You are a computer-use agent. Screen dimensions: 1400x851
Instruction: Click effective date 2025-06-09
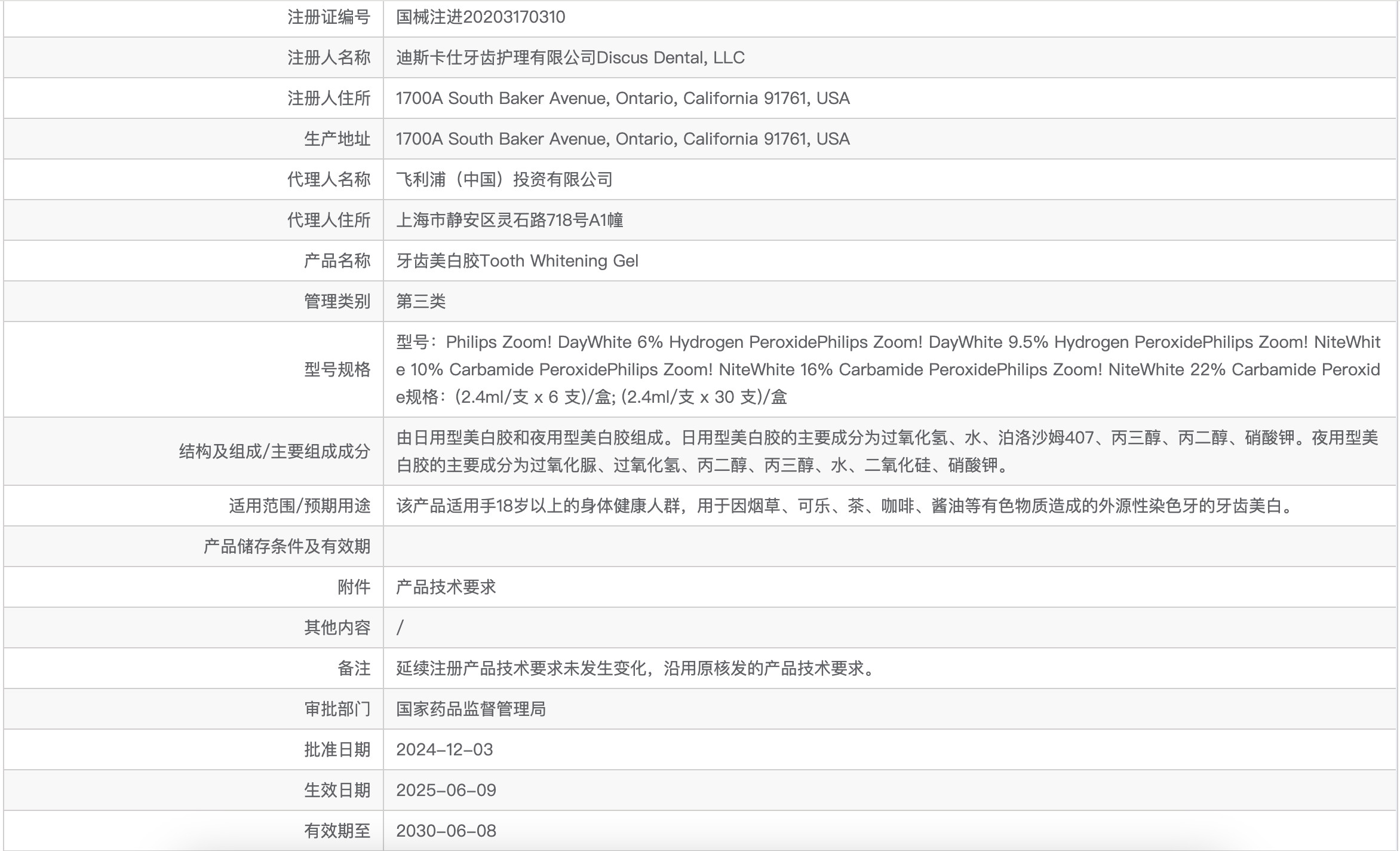point(446,790)
